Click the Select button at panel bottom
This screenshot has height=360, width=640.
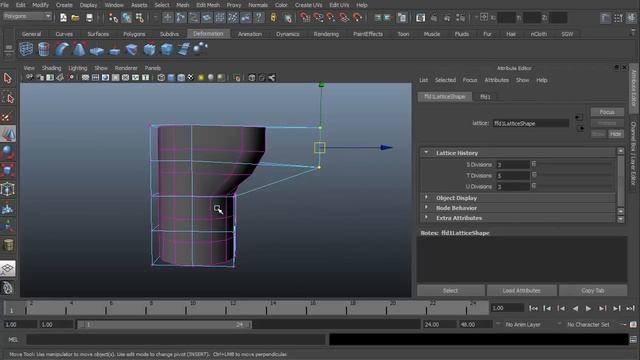(x=451, y=291)
